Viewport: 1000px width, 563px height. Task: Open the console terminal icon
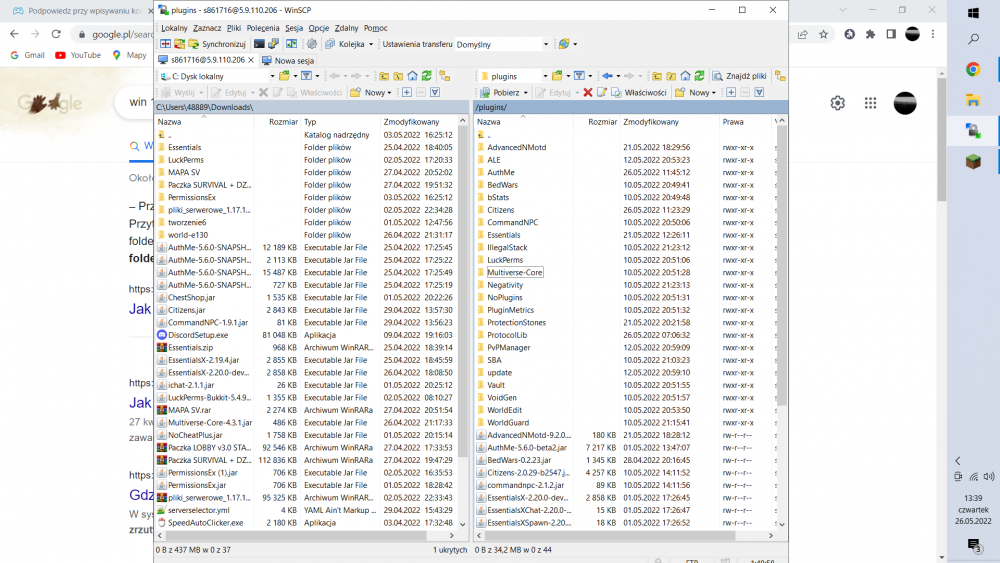[x=259, y=44]
